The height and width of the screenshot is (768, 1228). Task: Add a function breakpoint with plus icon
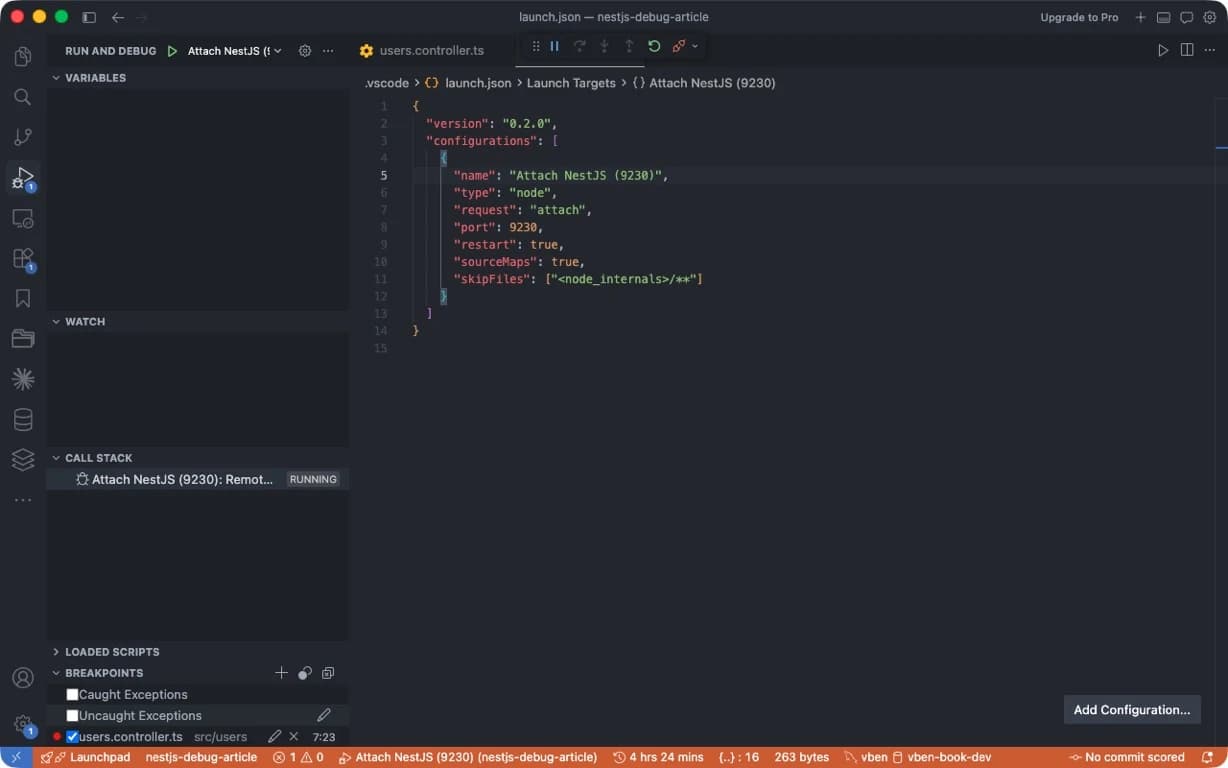tap(281, 673)
